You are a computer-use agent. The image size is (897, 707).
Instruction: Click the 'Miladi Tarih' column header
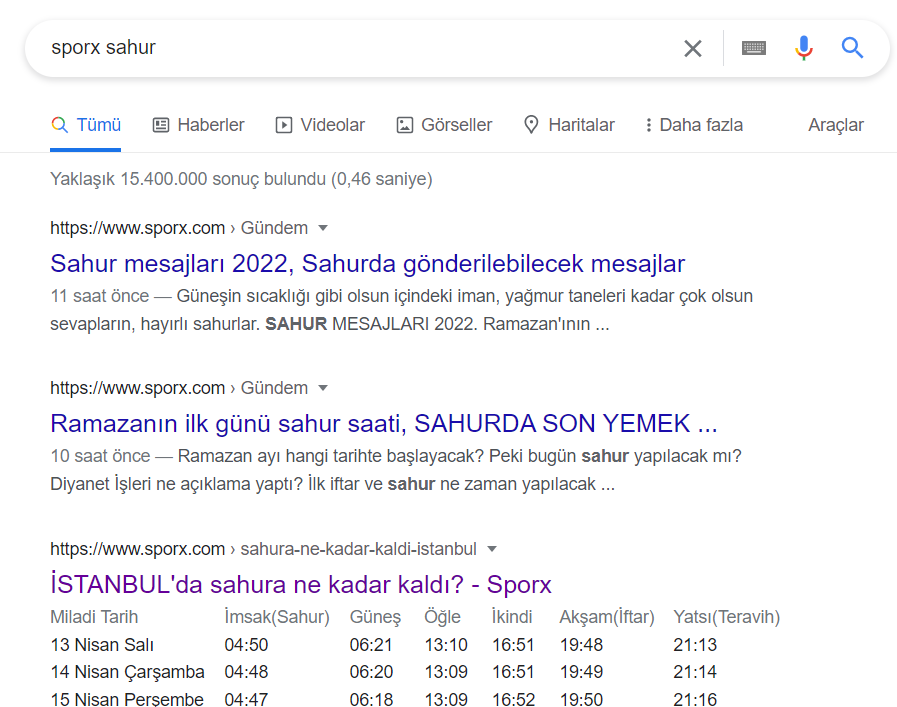pyautogui.click(x=94, y=617)
